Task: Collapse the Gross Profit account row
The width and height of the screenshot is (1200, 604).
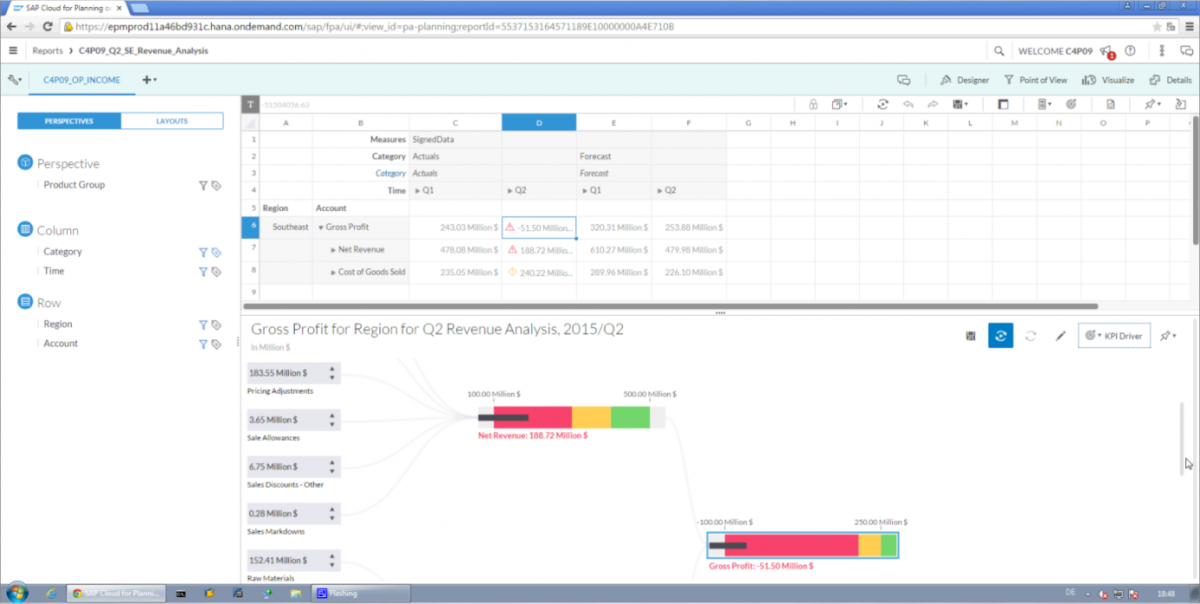Action: [320, 227]
